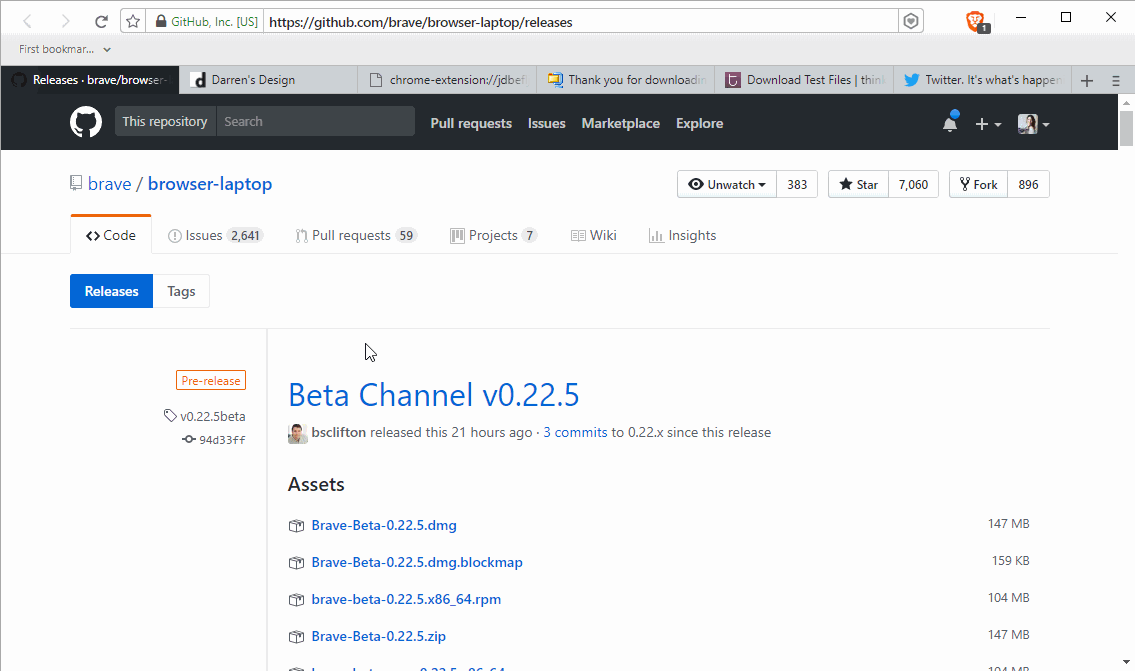Open the user avatar profile menu

point(1033,124)
